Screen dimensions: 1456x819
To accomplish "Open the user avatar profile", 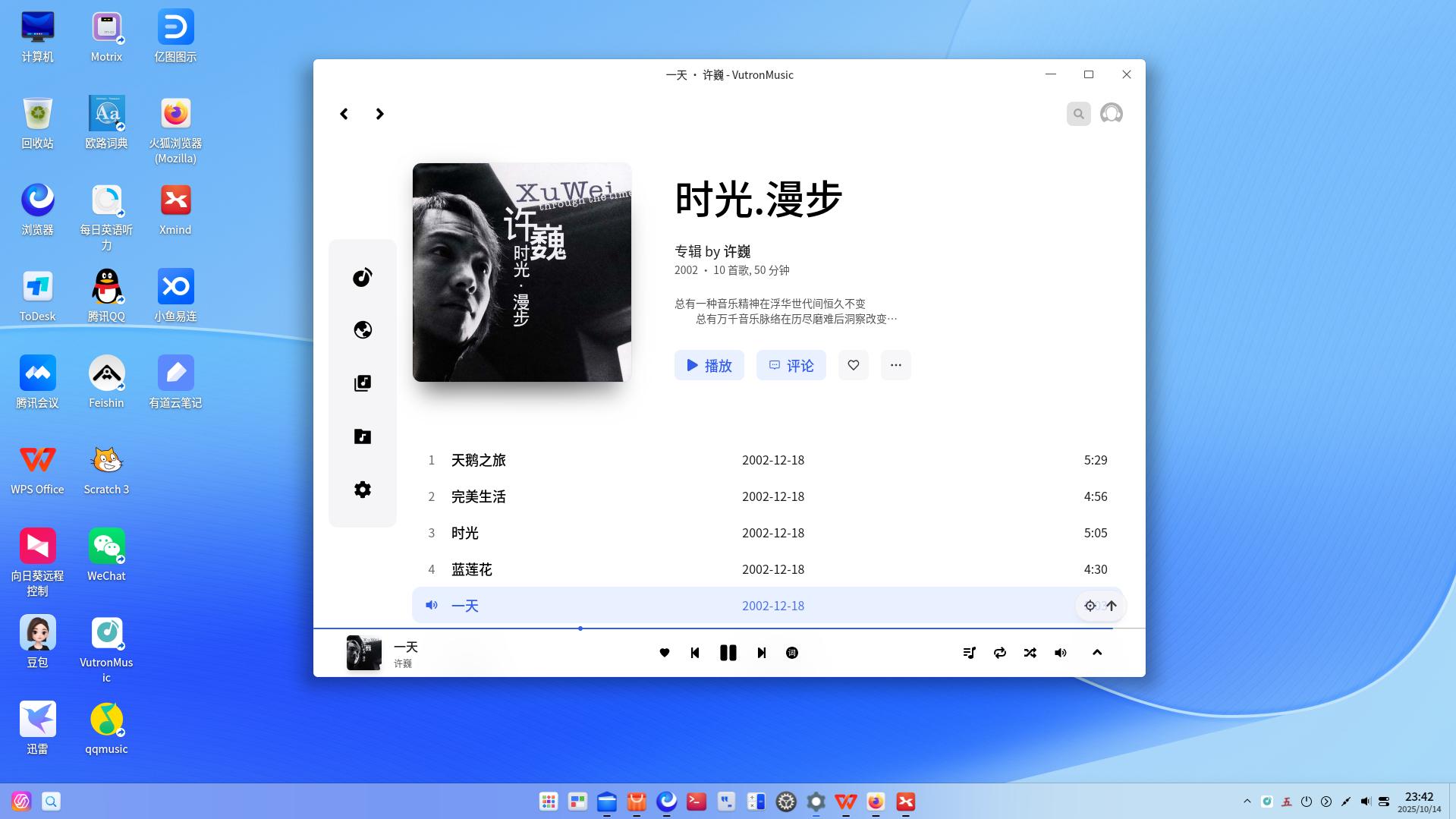I will coord(1111,114).
